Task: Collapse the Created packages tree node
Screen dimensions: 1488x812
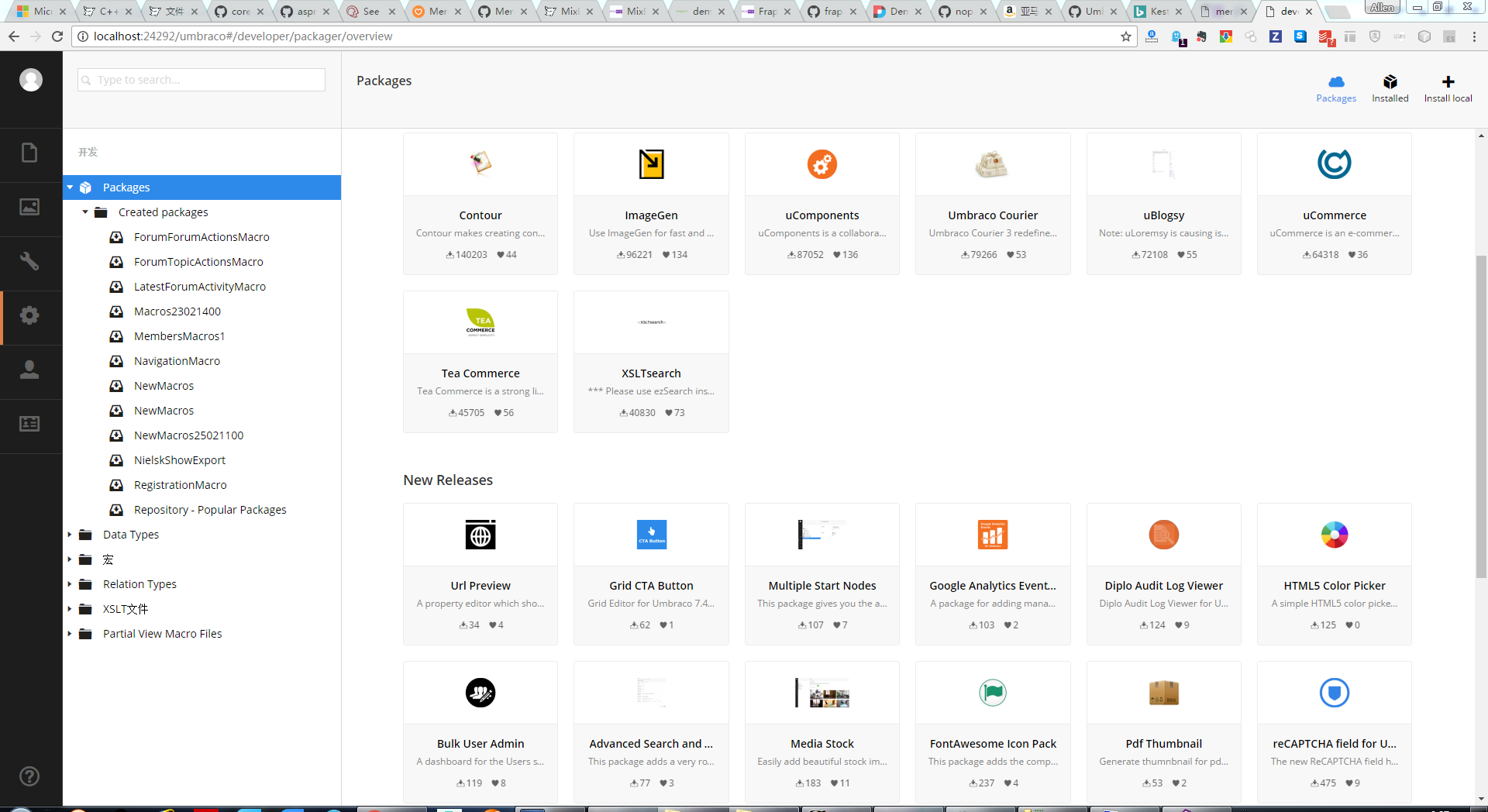Action: tap(85, 212)
